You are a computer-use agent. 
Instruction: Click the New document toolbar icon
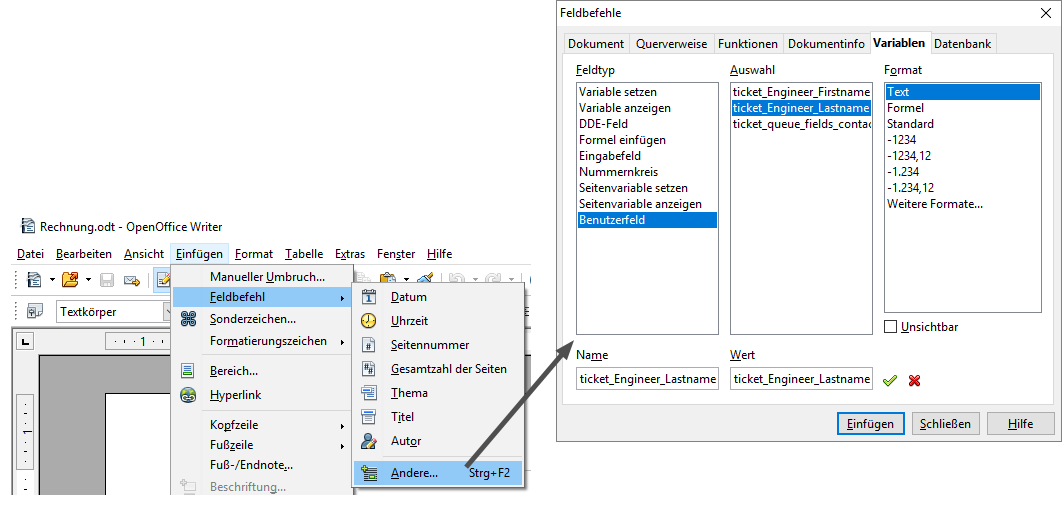coord(35,279)
